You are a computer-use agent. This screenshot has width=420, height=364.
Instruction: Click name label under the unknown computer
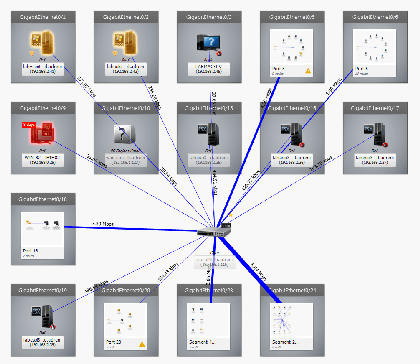pos(209,69)
